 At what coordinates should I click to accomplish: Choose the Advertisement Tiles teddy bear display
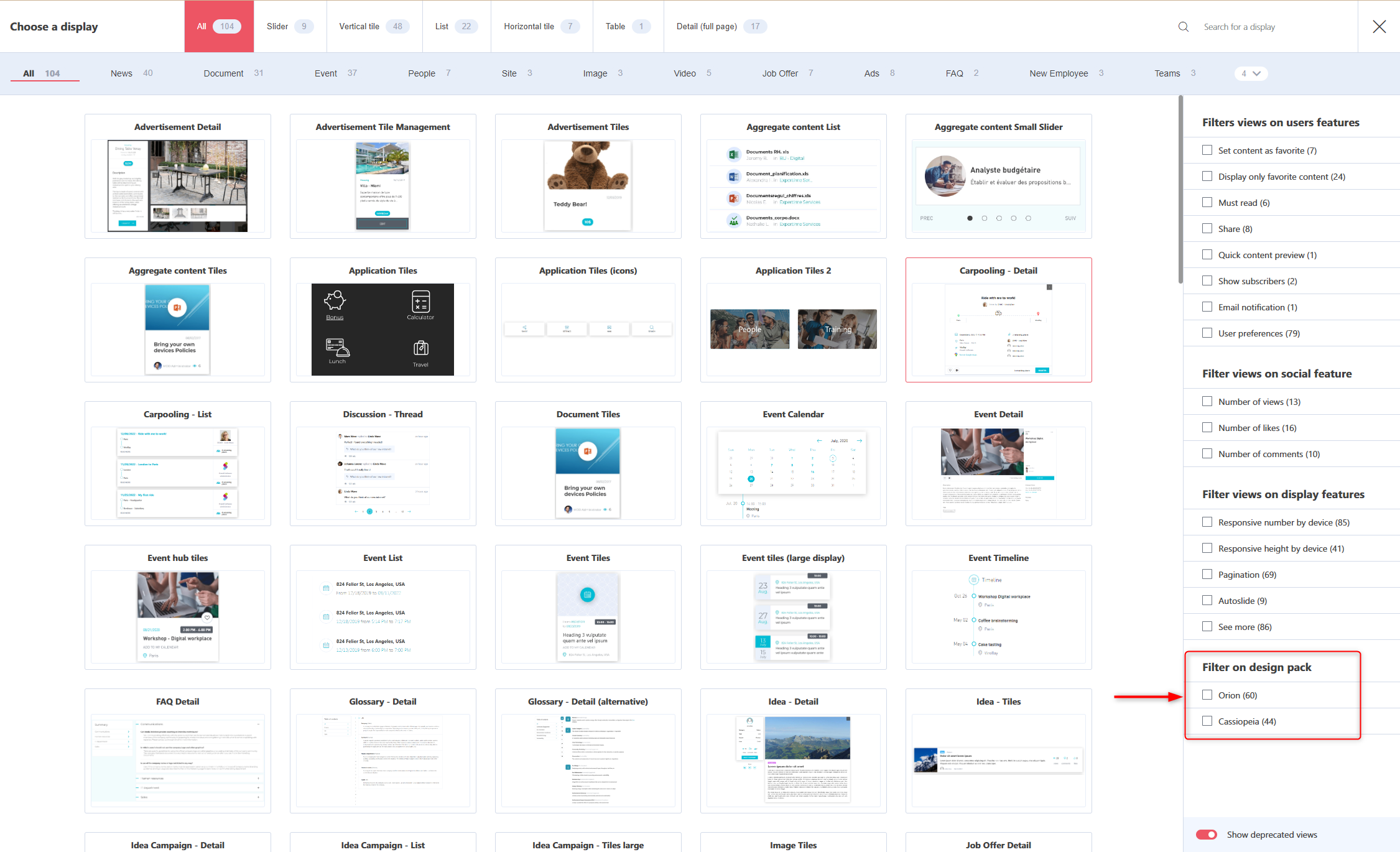point(588,176)
